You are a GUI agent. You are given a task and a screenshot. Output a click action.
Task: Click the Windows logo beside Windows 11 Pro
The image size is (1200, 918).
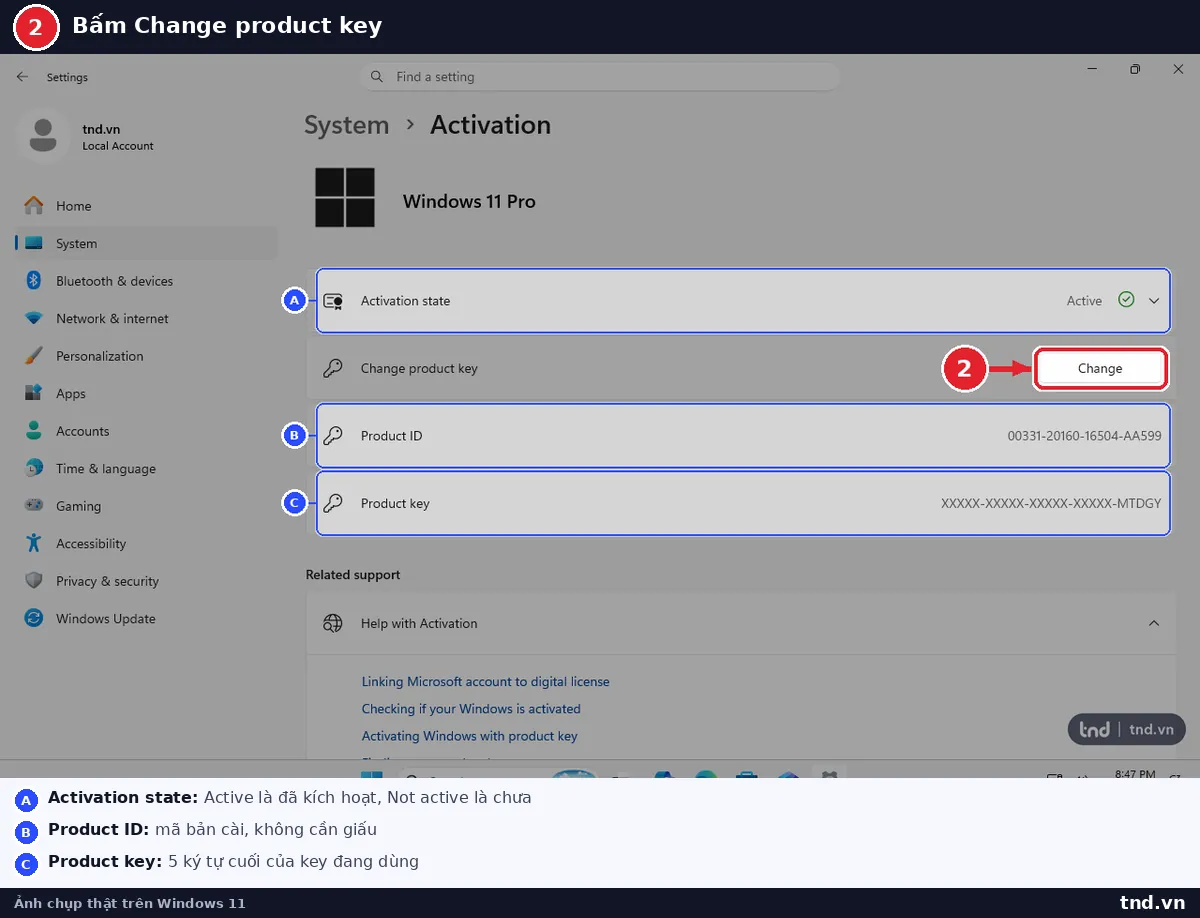pyautogui.click(x=345, y=197)
